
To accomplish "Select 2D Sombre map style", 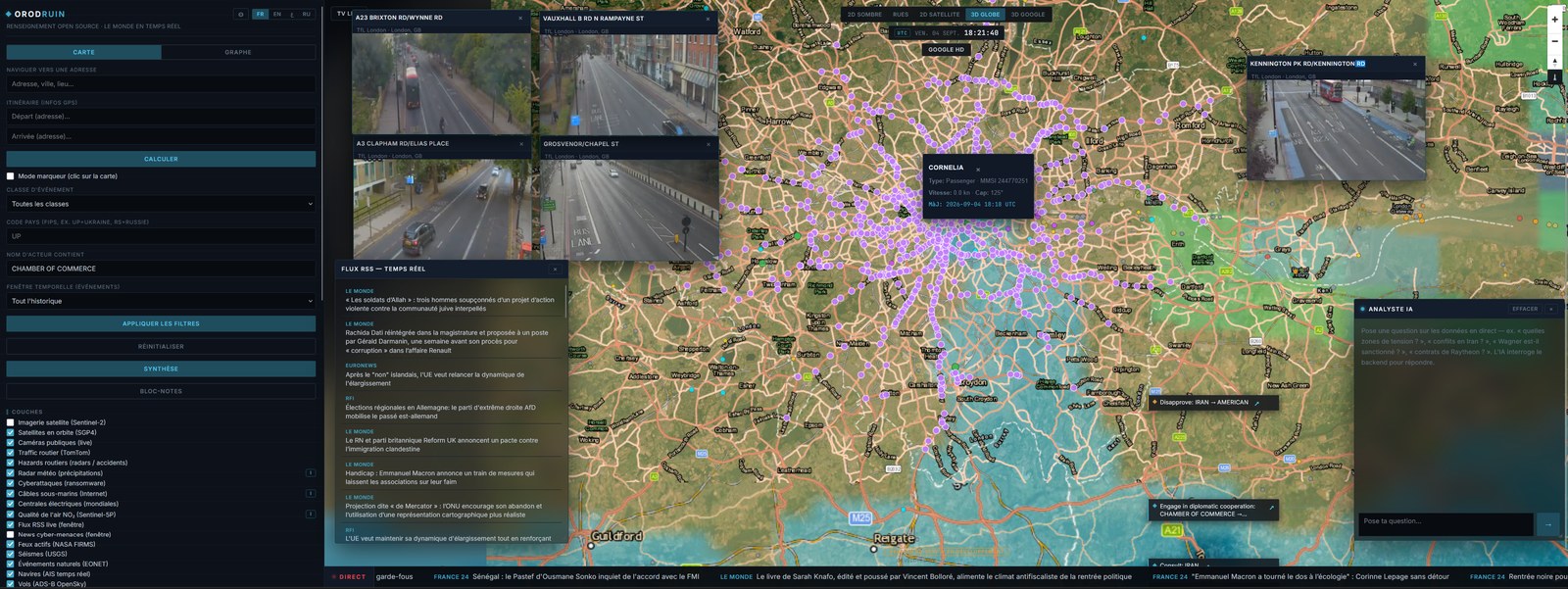I will (x=864, y=15).
